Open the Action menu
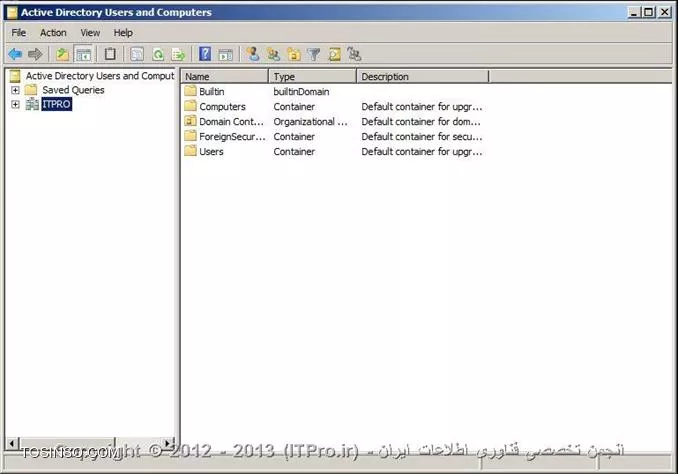The width and height of the screenshot is (678, 474). 53,33
